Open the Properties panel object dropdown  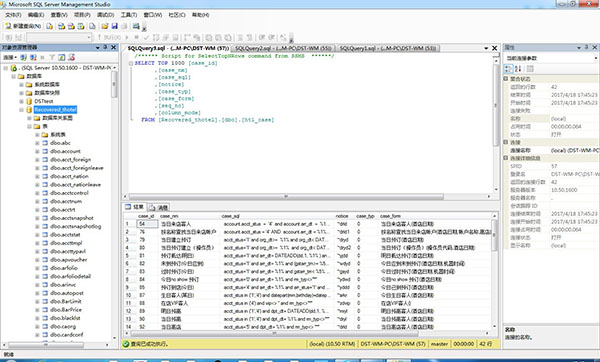tap(595, 58)
